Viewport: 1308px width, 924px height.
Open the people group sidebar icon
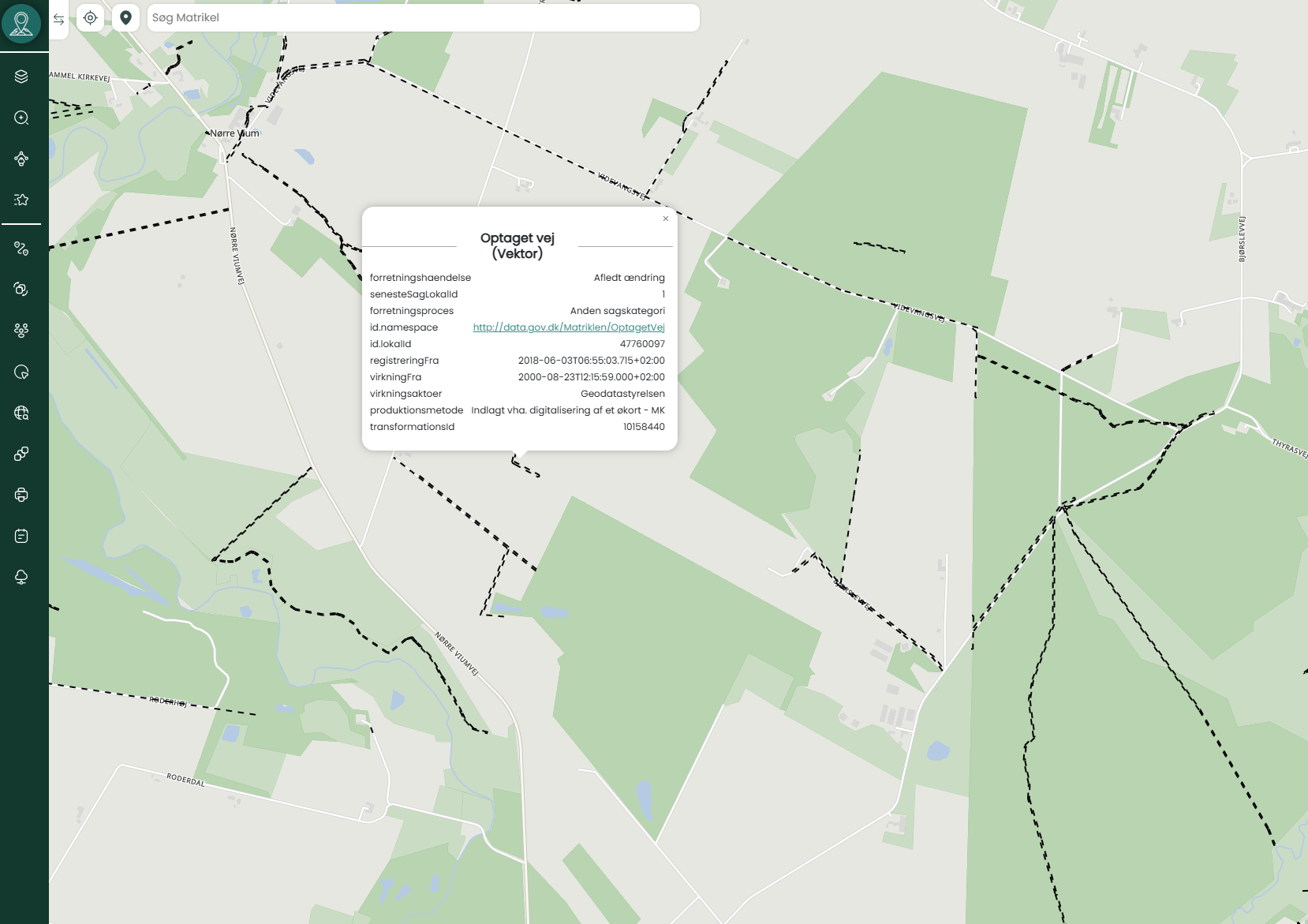(x=21, y=331)
